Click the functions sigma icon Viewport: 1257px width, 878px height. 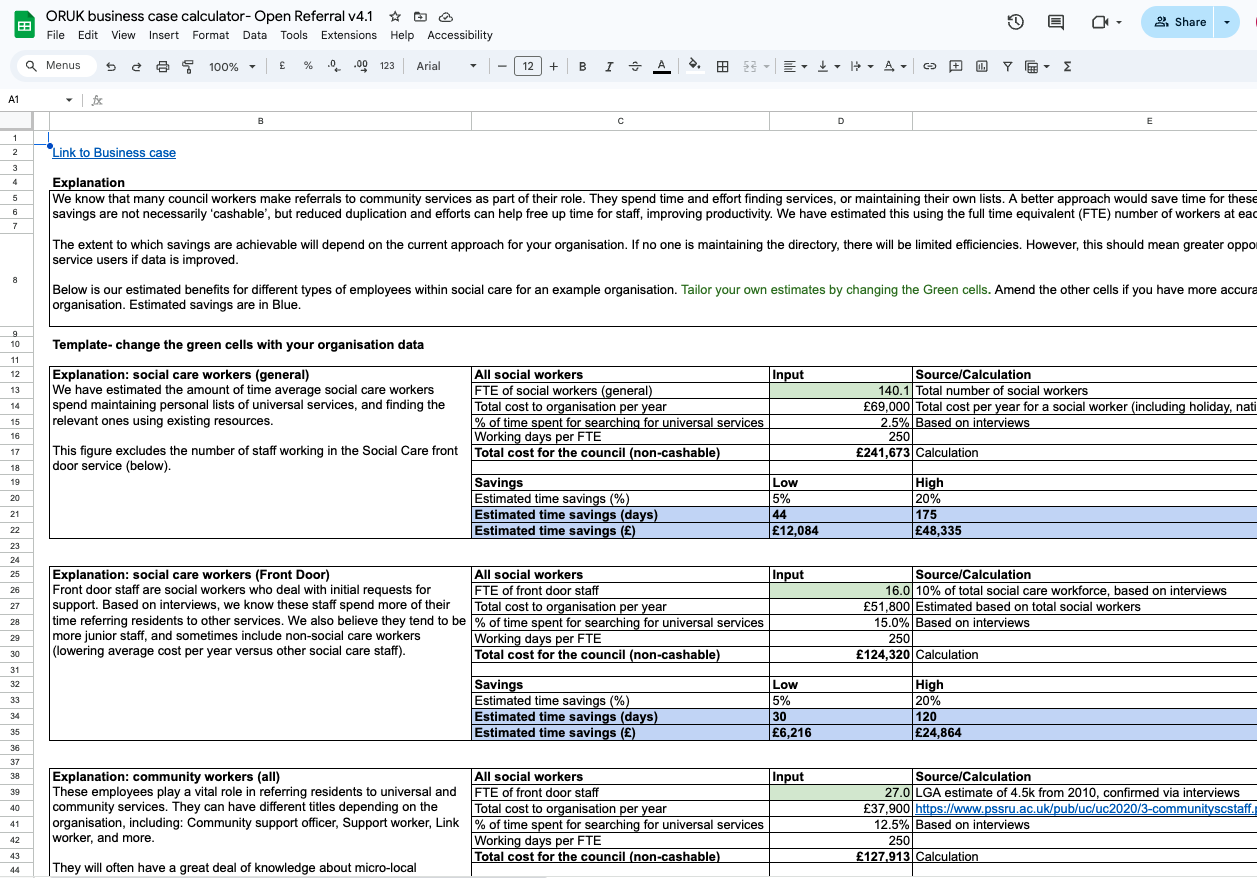[x=1067, y=67]
